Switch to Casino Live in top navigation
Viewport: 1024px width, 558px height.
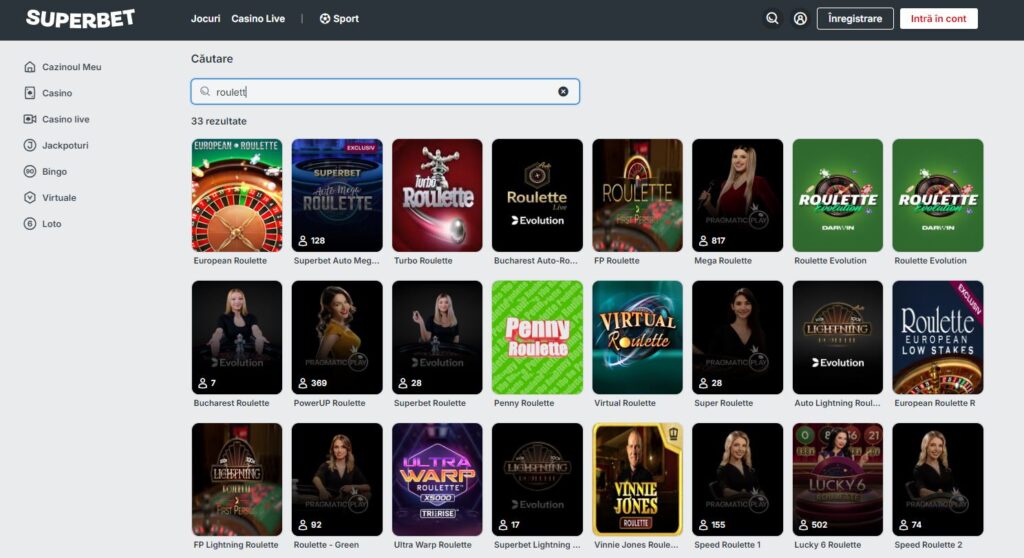(x=258, y=19)
